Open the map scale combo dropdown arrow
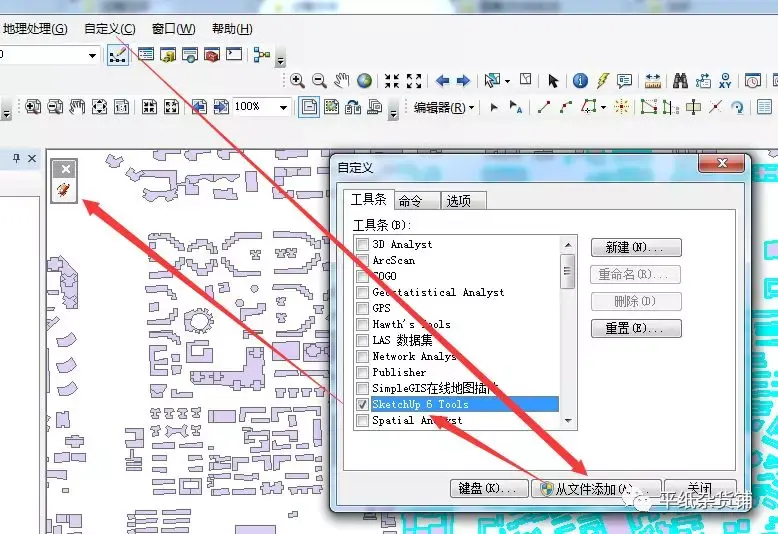The width and height of the screenshot is (778, 534). pos(92,55)
